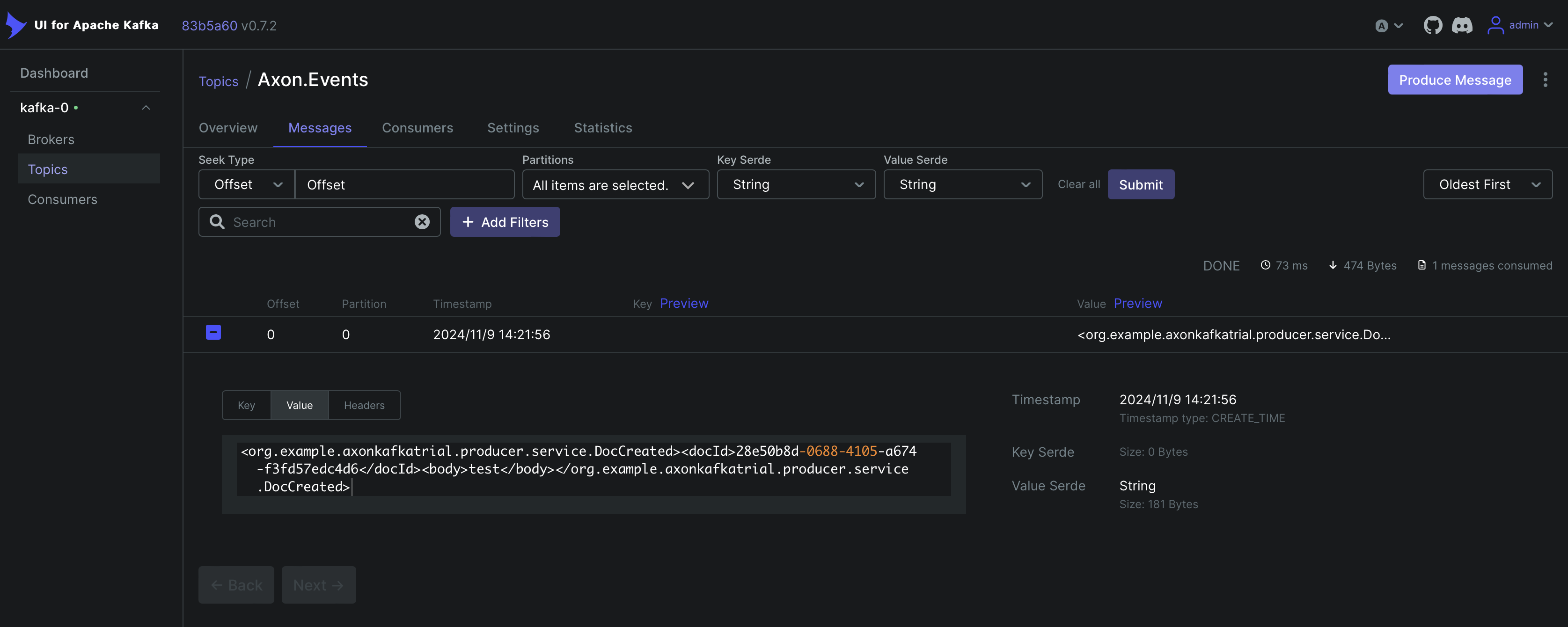The height and width of the screenshot is (627, 1568).
Task: Open the three-dot topic actions menu
Action: (x=1545, y=80)
